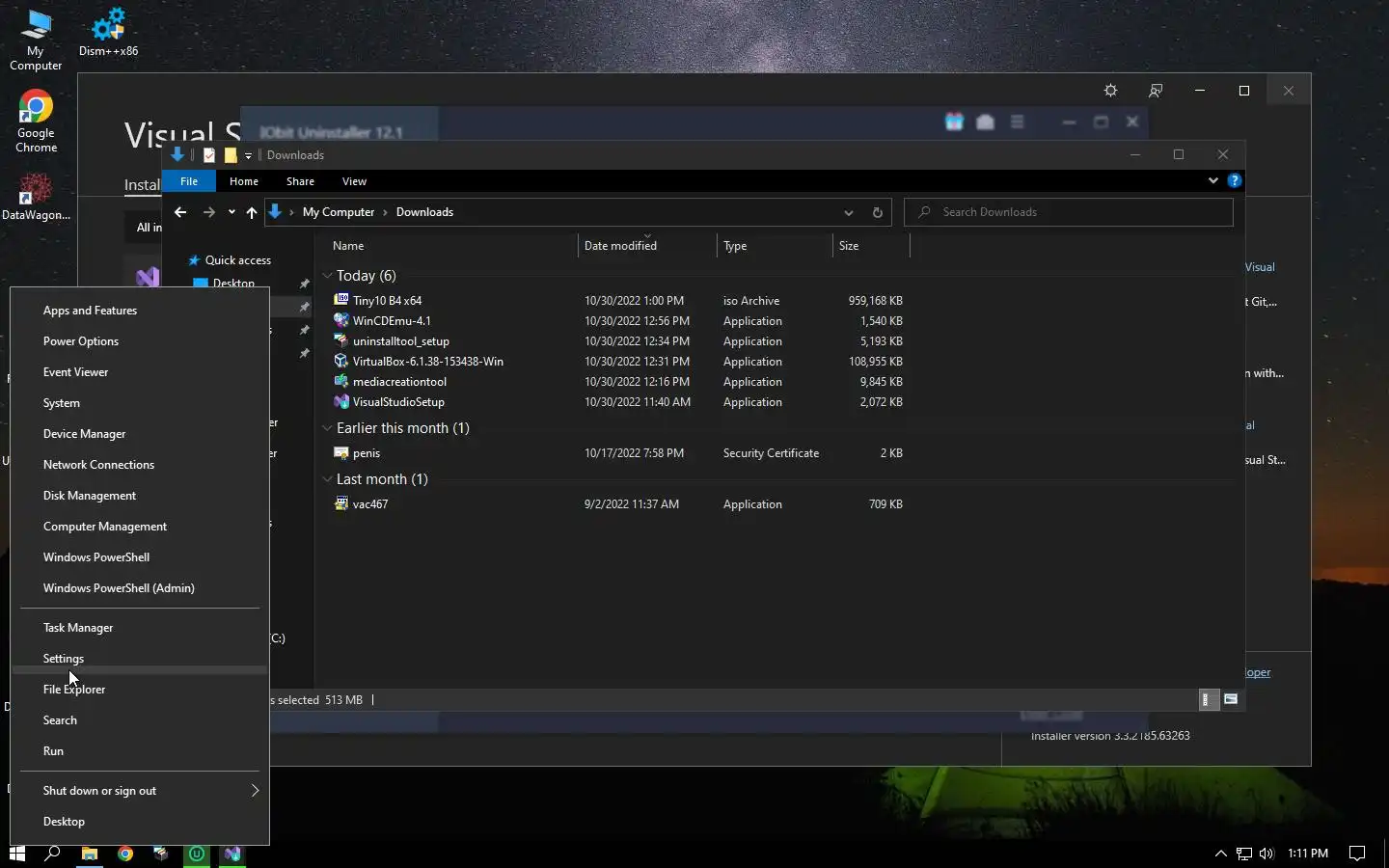
Task: Click My Computer in the breadcrumb path
Action: 339,212
